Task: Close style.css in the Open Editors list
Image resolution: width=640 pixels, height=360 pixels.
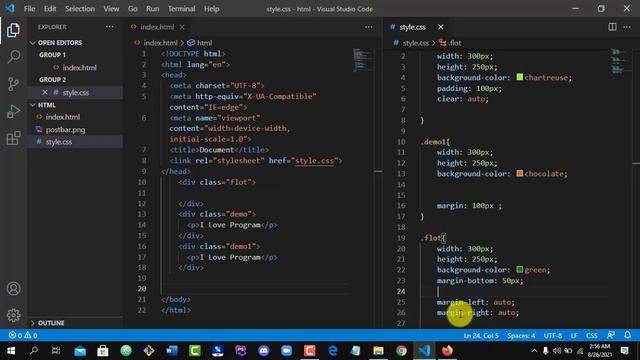Action: [x=45, y=92]
